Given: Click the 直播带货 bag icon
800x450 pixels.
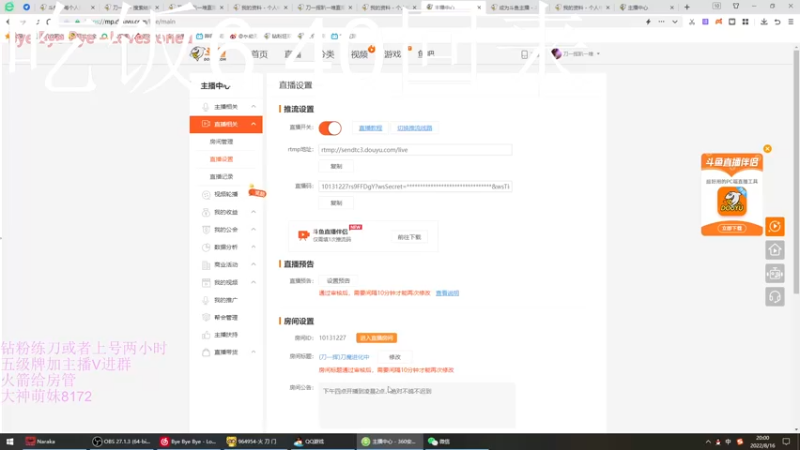Looking at the screenshot, I should 206,353.
